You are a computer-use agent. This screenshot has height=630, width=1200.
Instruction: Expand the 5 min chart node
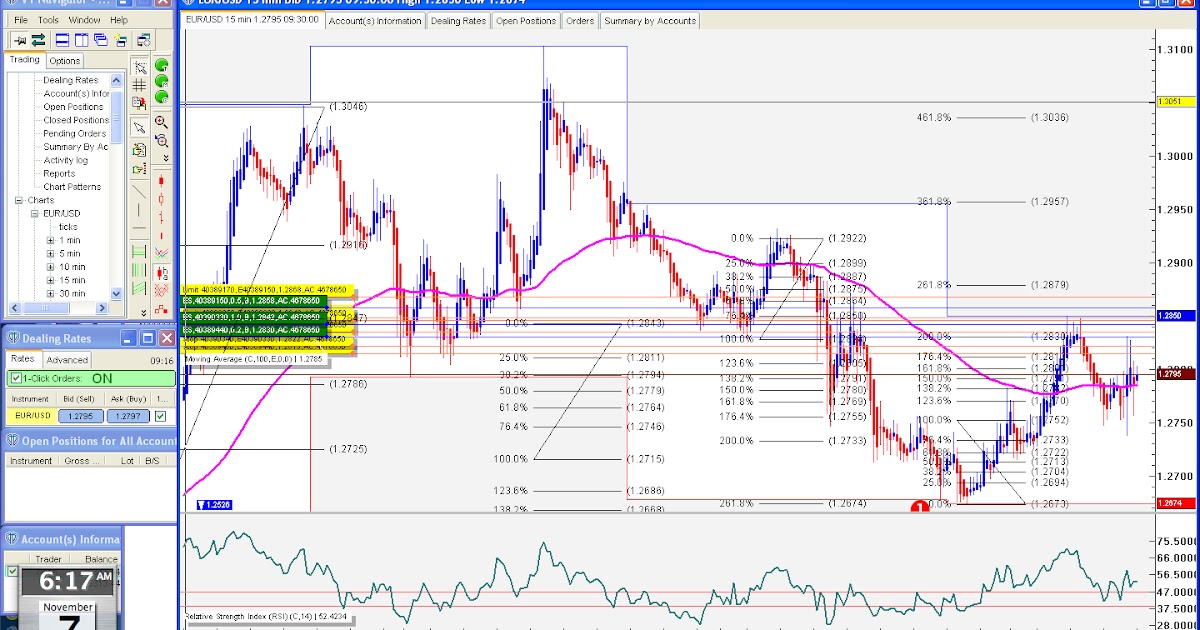pos(50,253)
